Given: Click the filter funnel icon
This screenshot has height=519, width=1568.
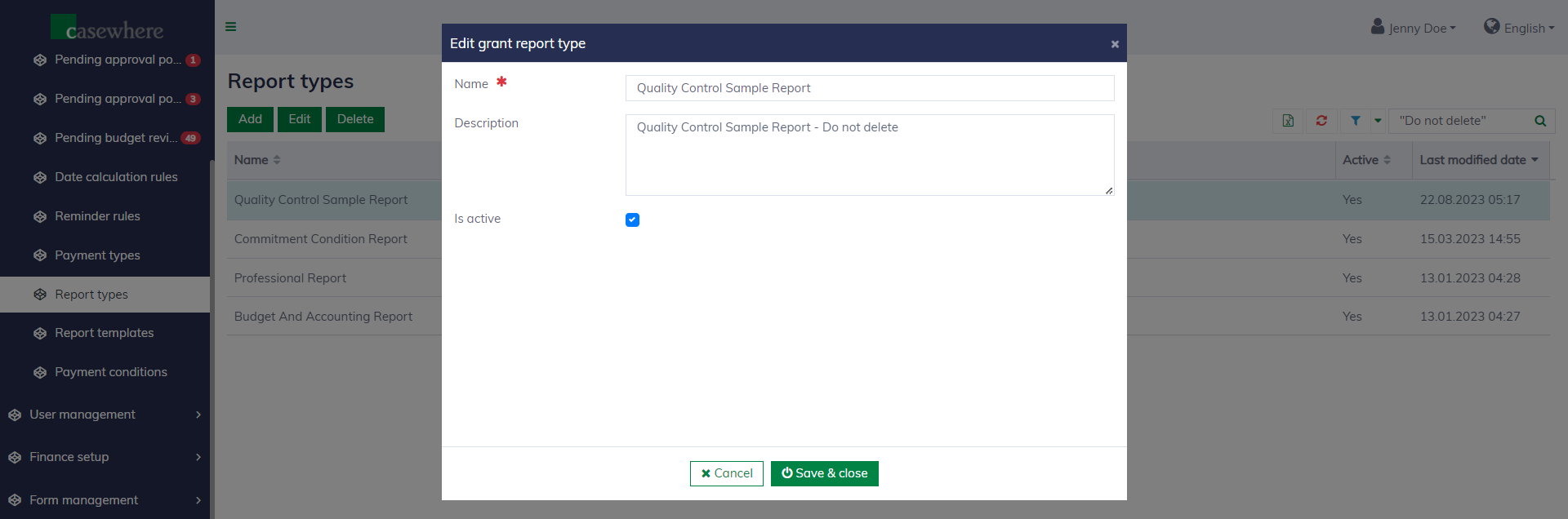Looking at the screenshot, I should 1355,121.
